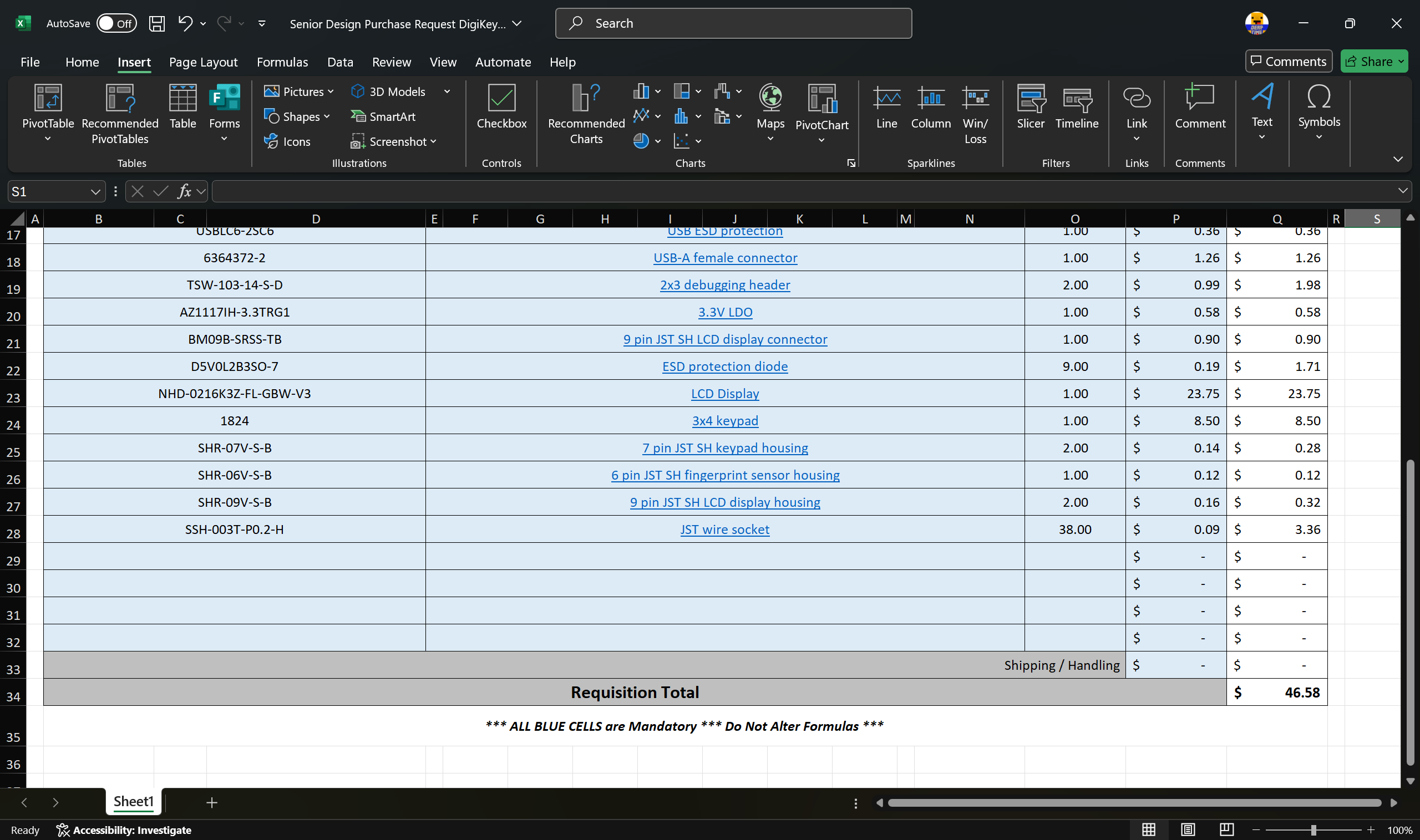This screenshot has width=1420, height=840.
Task: Insert a PivotTable from the ribbon
Action: coord(48,99)
